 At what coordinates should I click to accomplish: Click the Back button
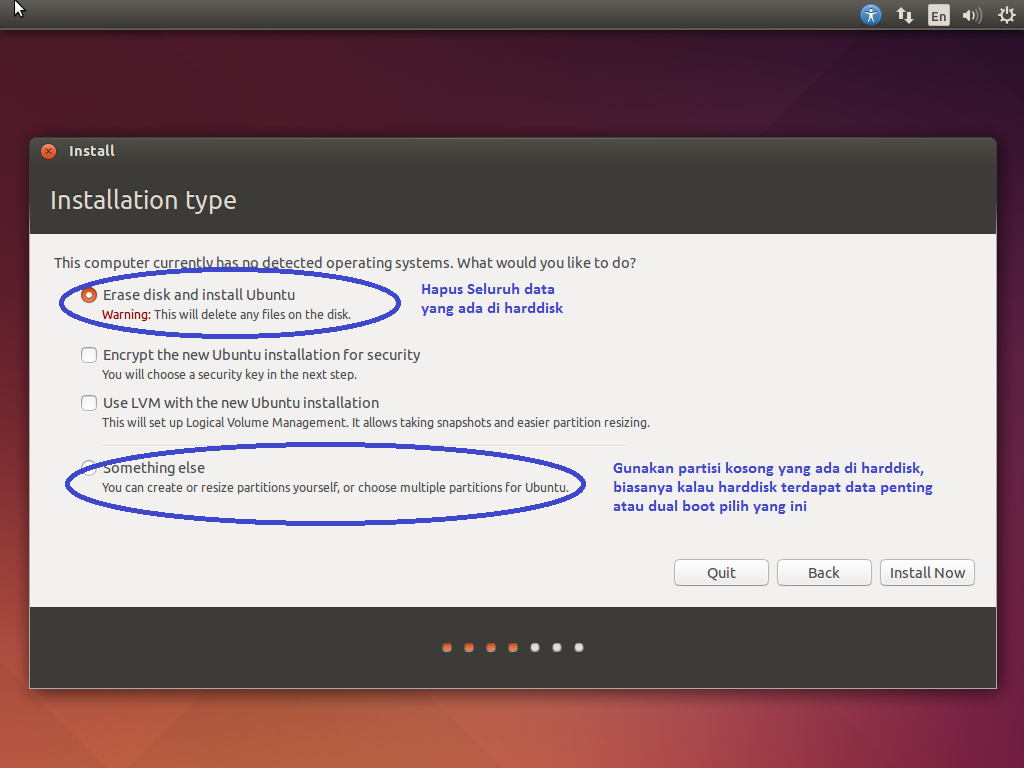pos(823,572)
